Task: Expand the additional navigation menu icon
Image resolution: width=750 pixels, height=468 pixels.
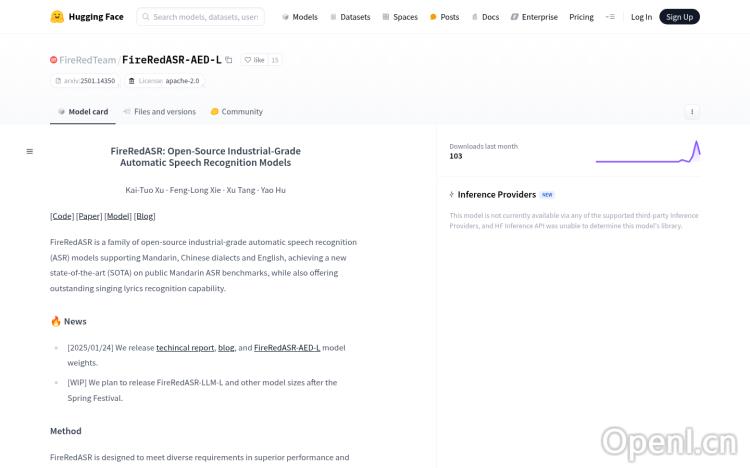Action: 610,17
